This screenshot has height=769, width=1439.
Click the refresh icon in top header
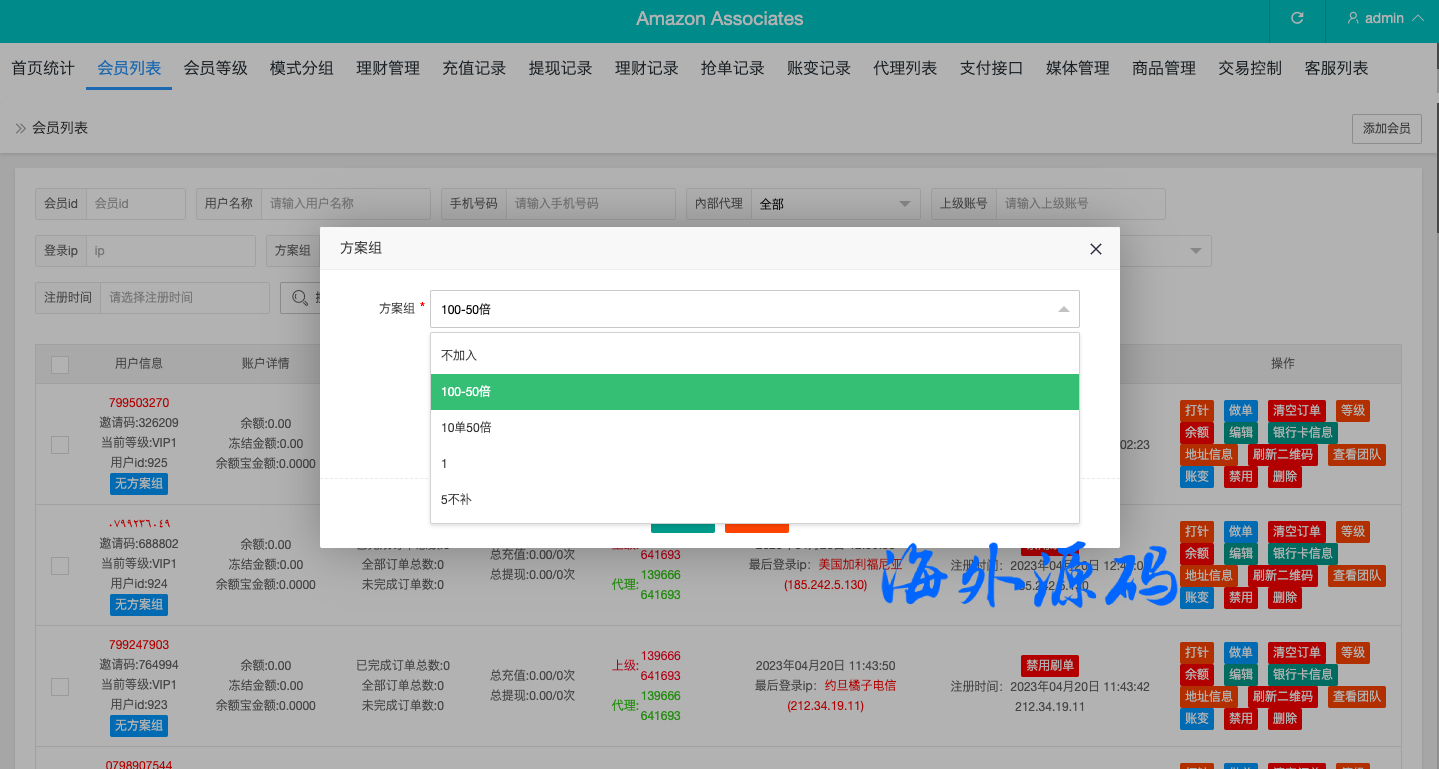[1297, 18]
